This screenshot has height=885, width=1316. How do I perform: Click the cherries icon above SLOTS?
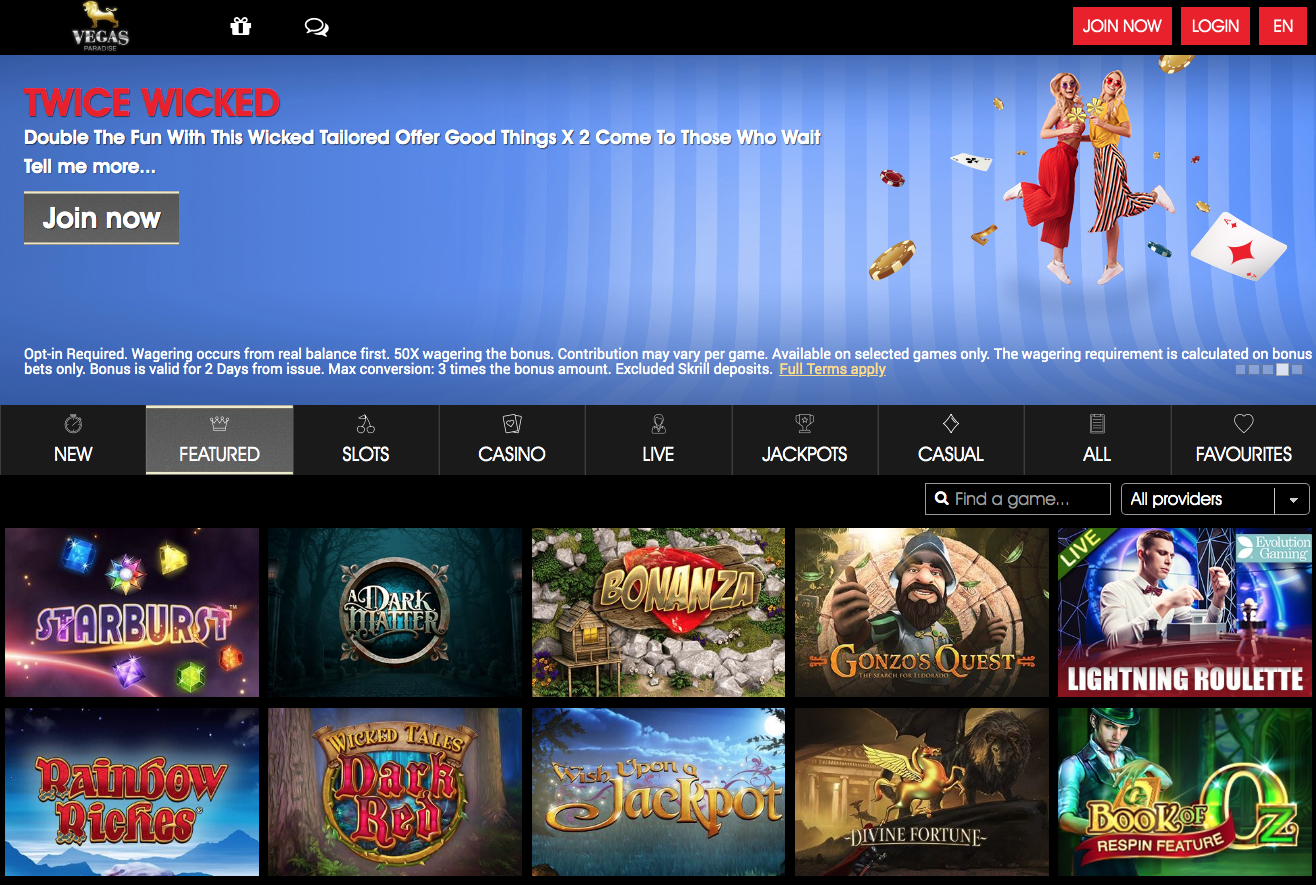pyautogui.click(x=365, y=424)
